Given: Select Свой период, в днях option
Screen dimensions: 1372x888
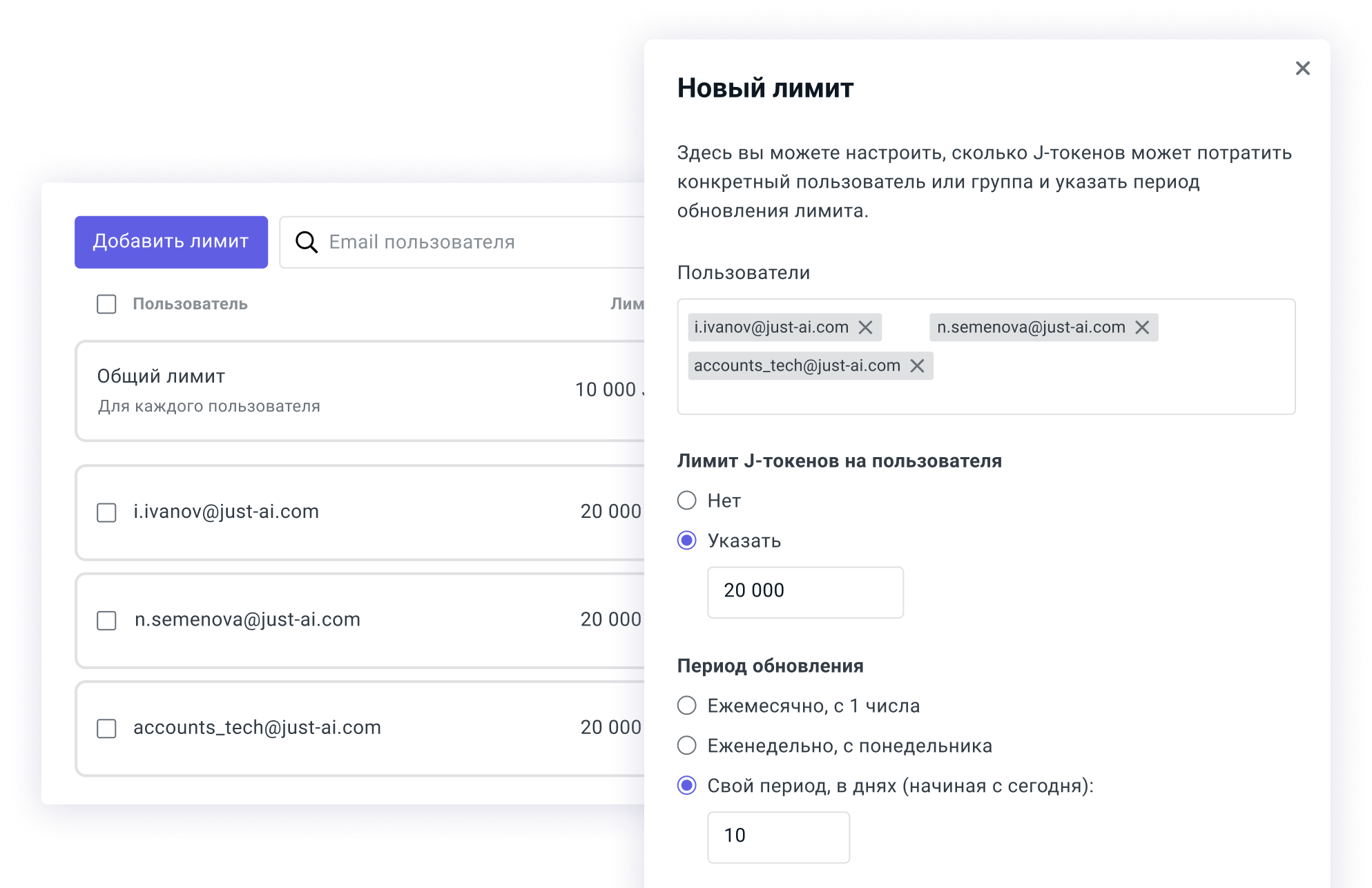Looking at the screenshot, I should coord(686,786).
